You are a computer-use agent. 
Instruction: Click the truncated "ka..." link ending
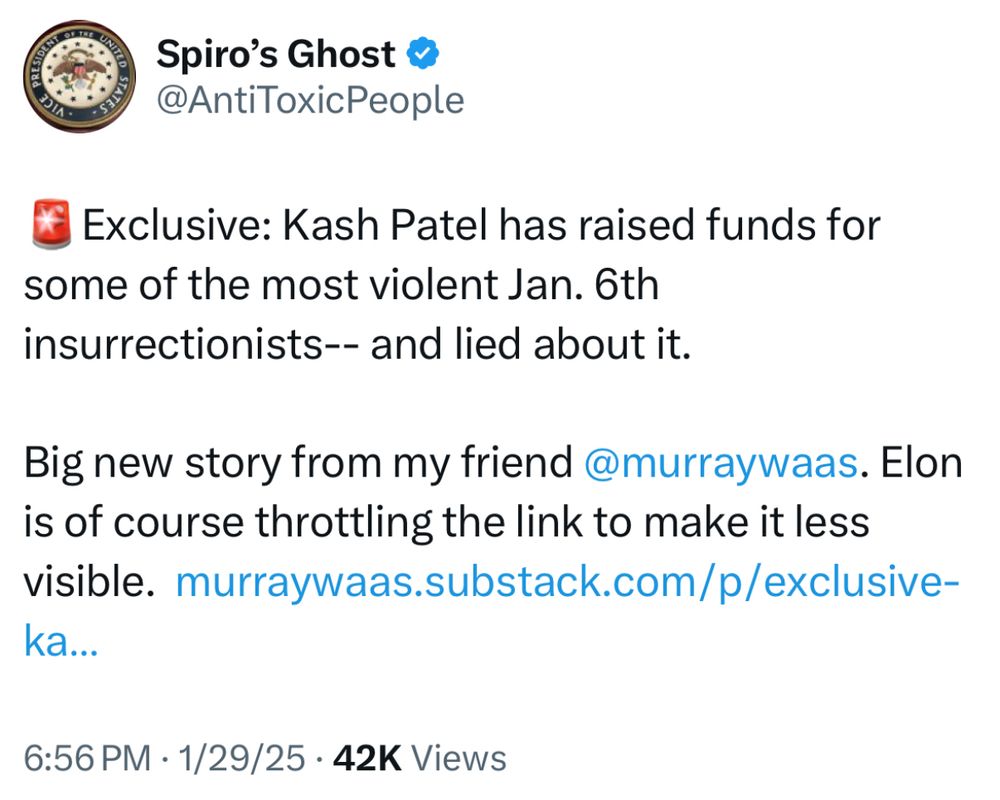61,641
